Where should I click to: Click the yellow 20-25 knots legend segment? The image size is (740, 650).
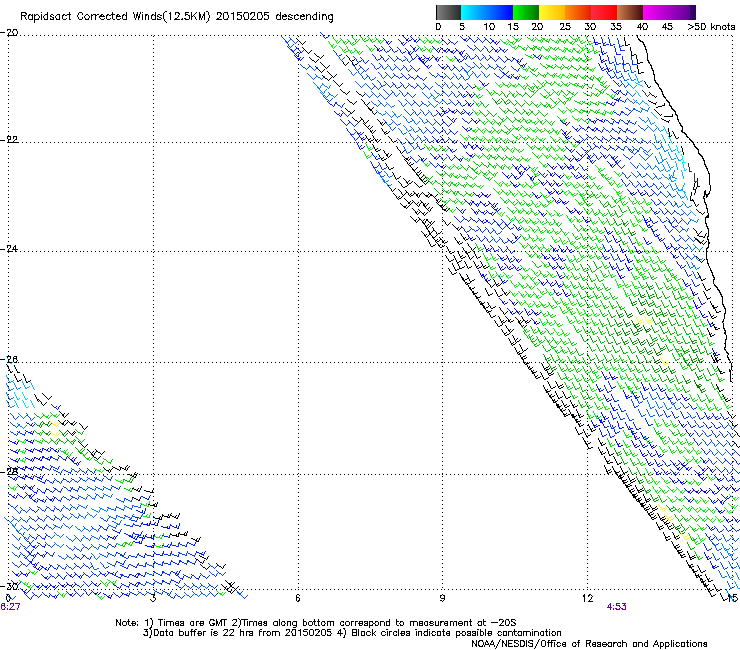[552, 12]
